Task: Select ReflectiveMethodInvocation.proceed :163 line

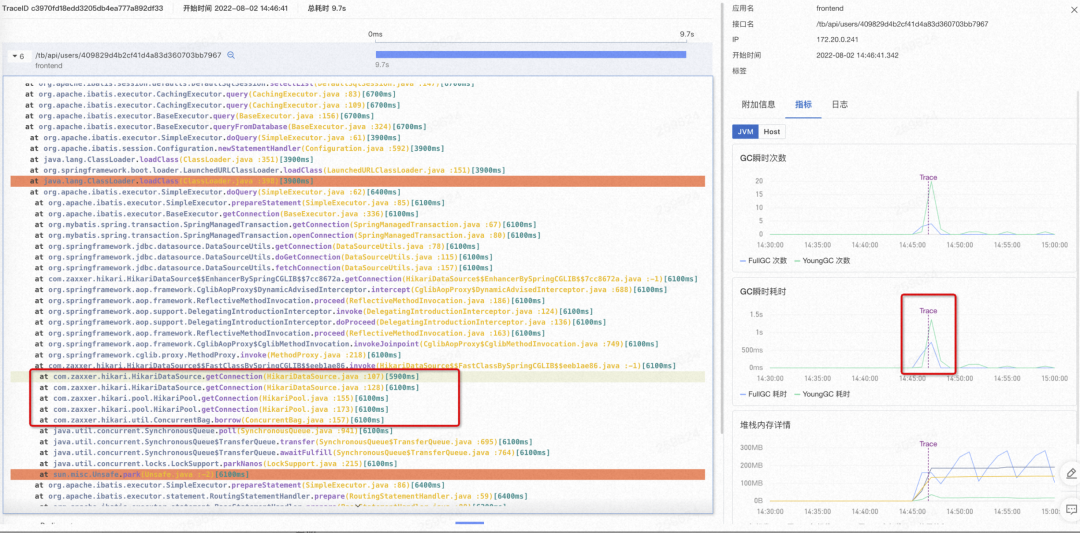Action: pyautogui.click(x=282, y=333)
